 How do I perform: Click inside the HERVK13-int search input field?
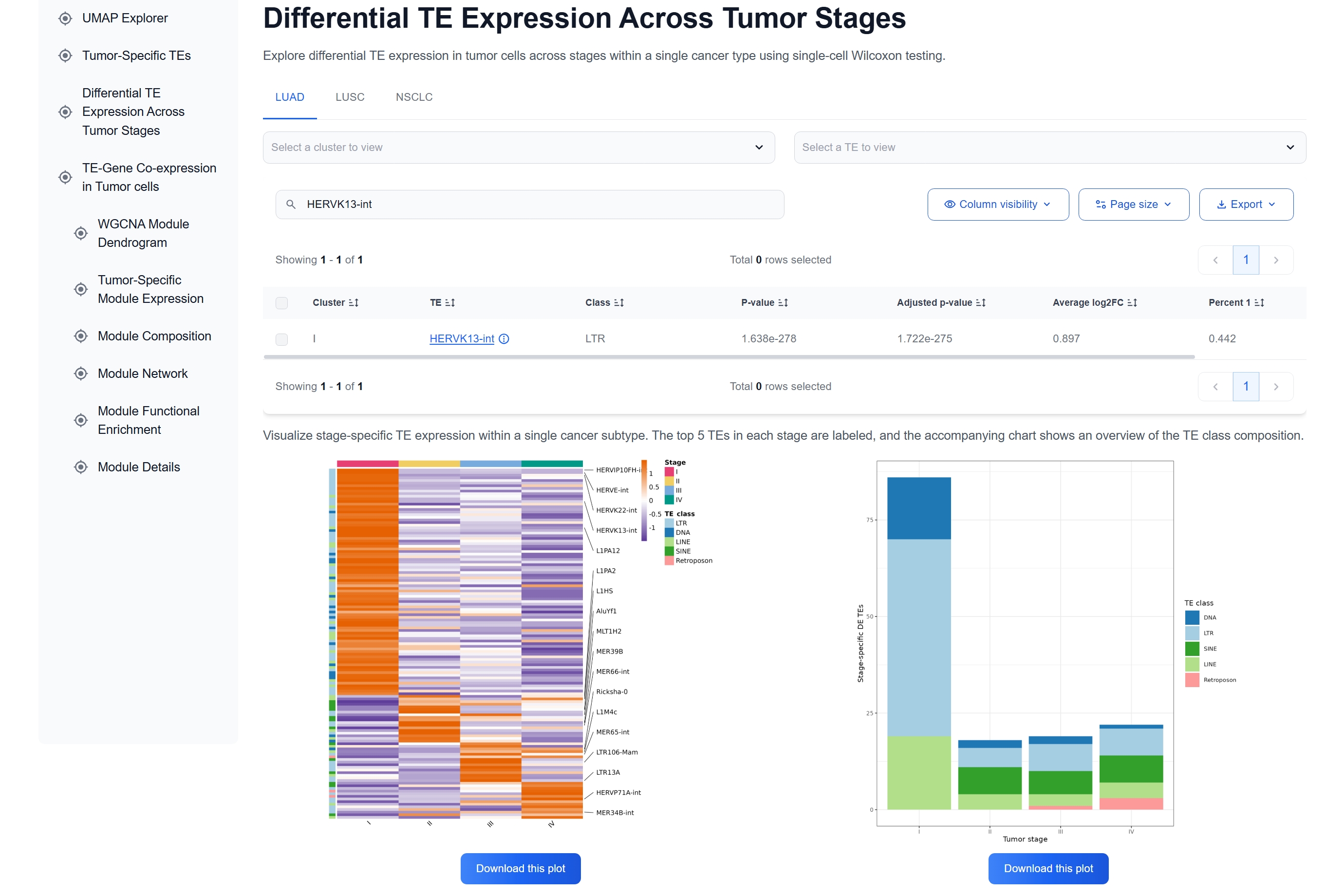click(514, 204)
